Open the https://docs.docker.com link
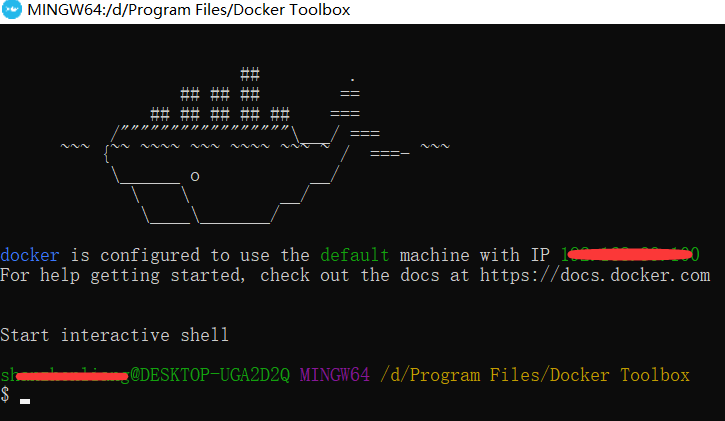 click(595, 275)
